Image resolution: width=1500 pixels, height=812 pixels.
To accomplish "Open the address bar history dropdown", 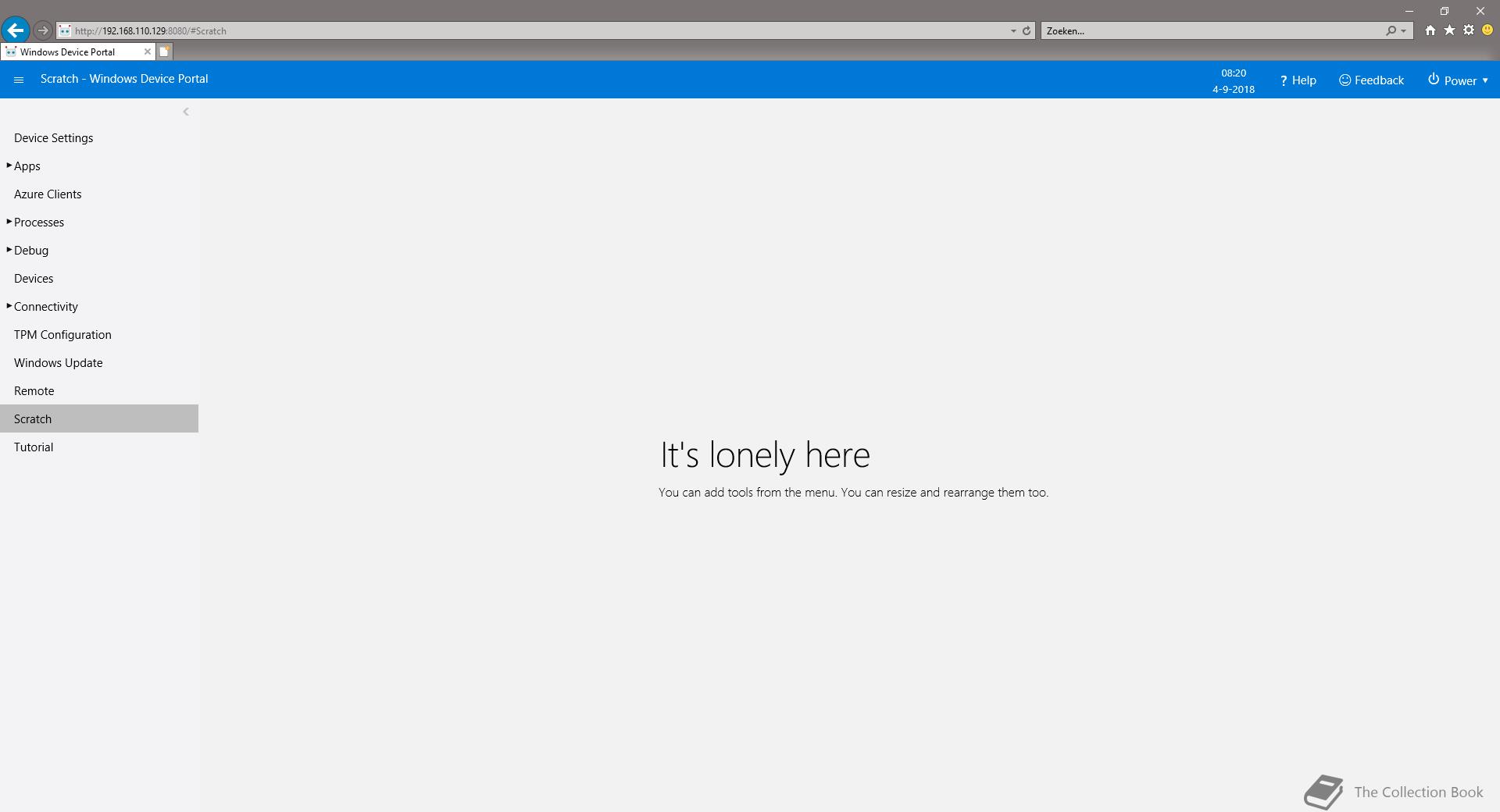I will point(1013,31).
